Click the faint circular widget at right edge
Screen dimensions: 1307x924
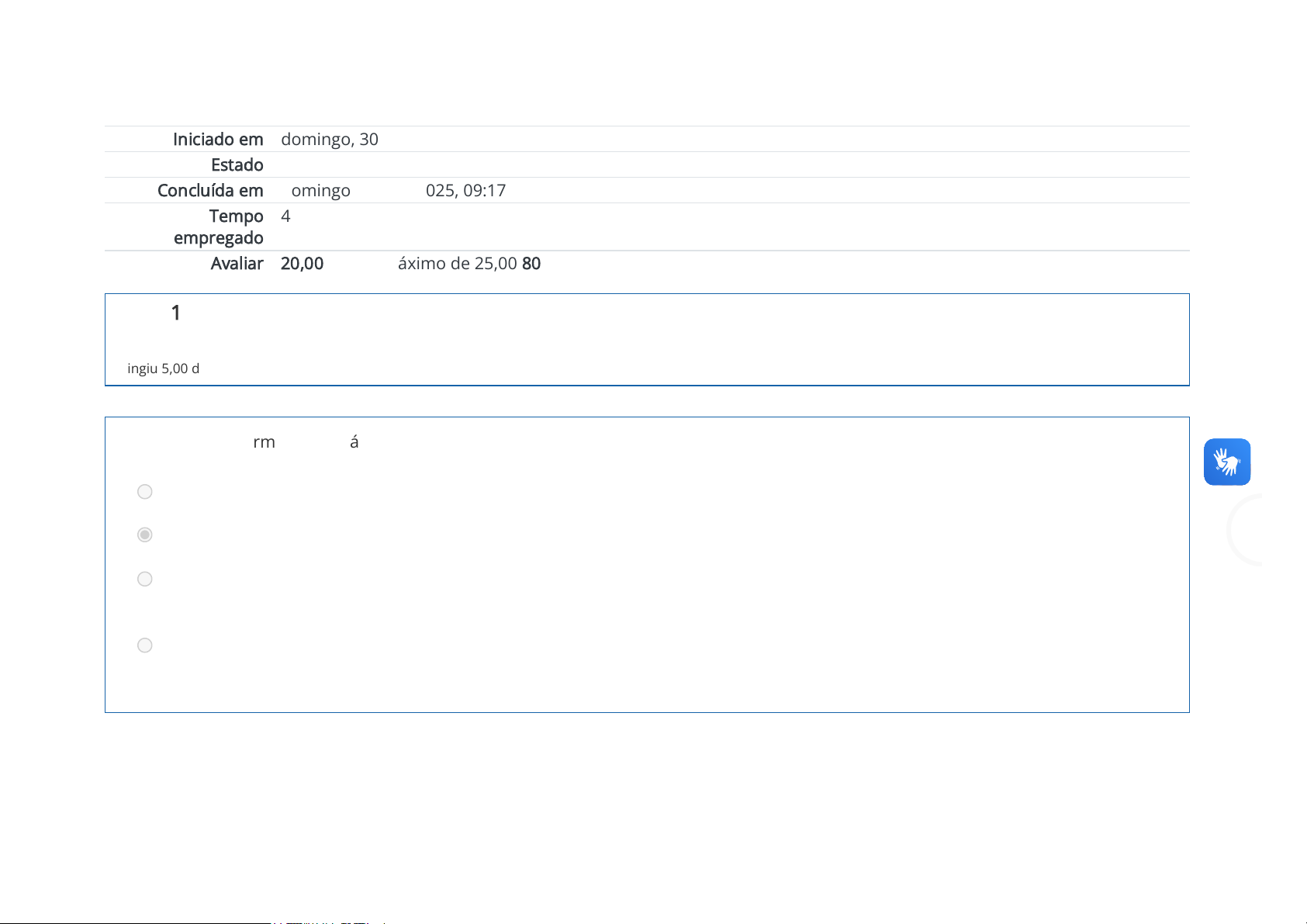point(1246,531)
